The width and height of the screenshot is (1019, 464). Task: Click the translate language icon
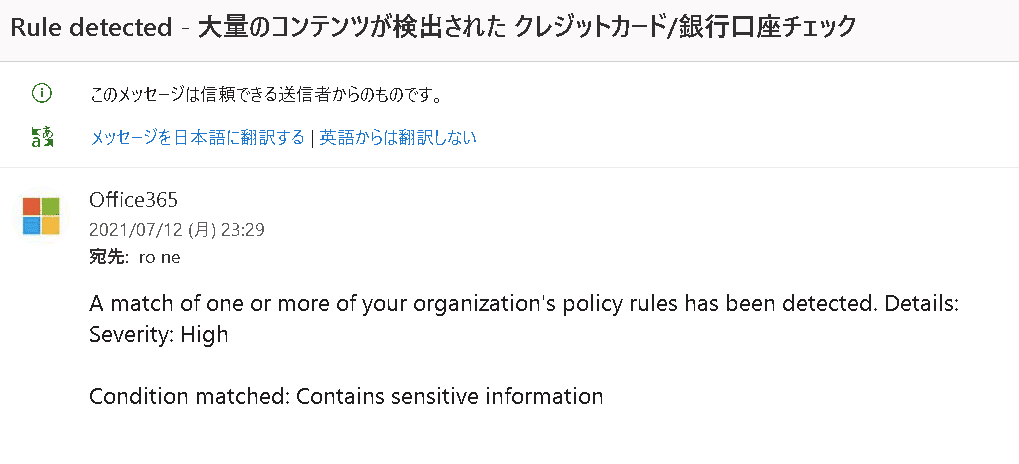[42, 138]
